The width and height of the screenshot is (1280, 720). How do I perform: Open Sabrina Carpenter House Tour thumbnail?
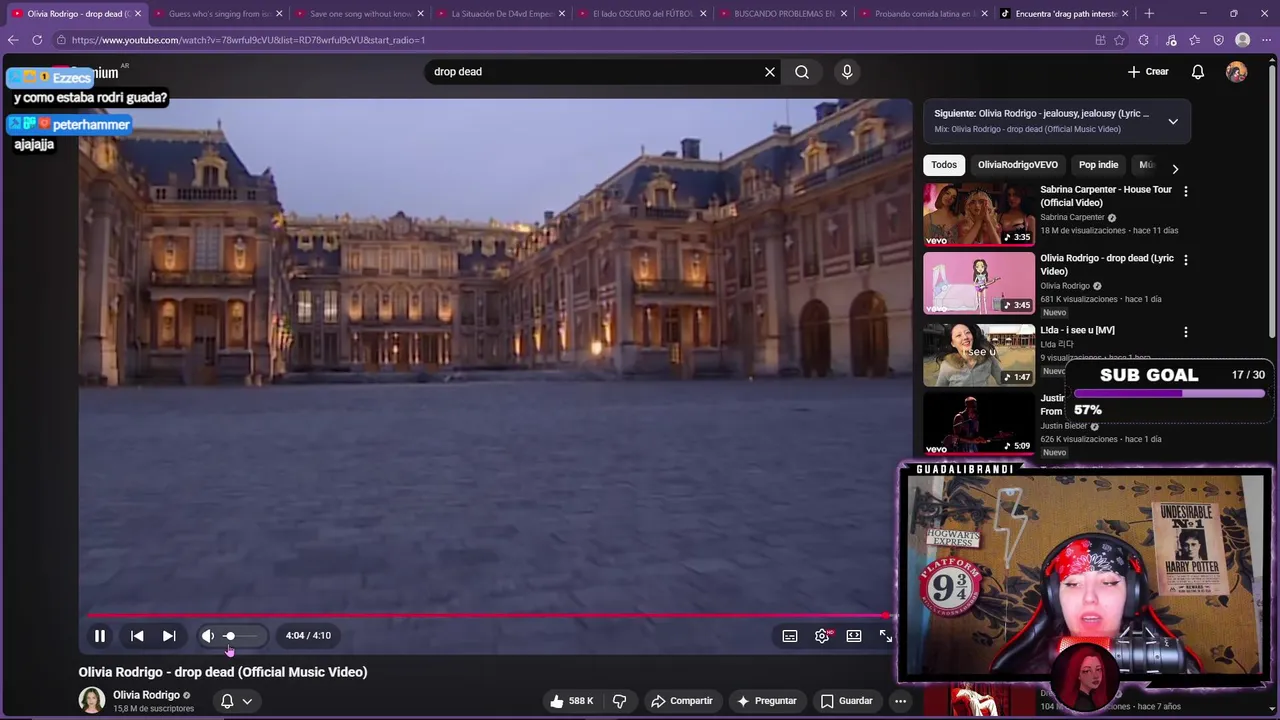(979, 214)
